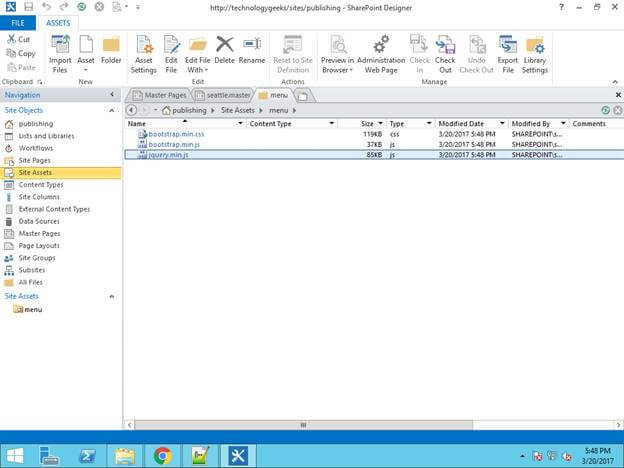The image size is (624, 468).
Task: Collapse the Navigation pane
Action: pyautogui.click(x=112, y=94)
